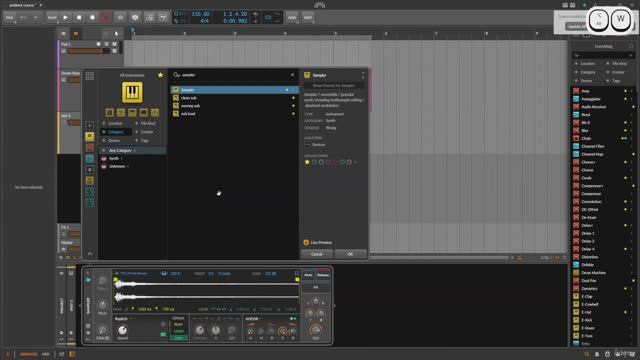Click the Stop transport button

pos(79,18)
